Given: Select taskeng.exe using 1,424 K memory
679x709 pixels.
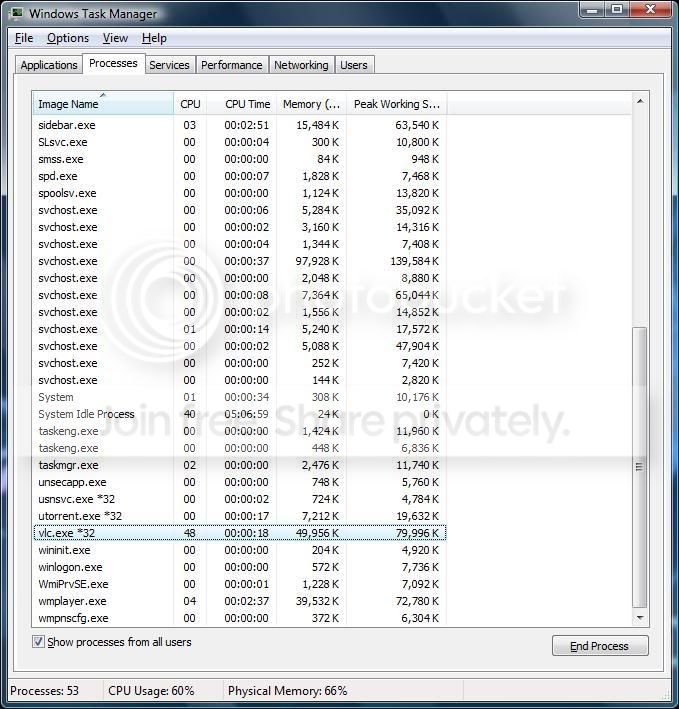Looking at the screenshot, I should pyautogui.click(x=240, y=431).
